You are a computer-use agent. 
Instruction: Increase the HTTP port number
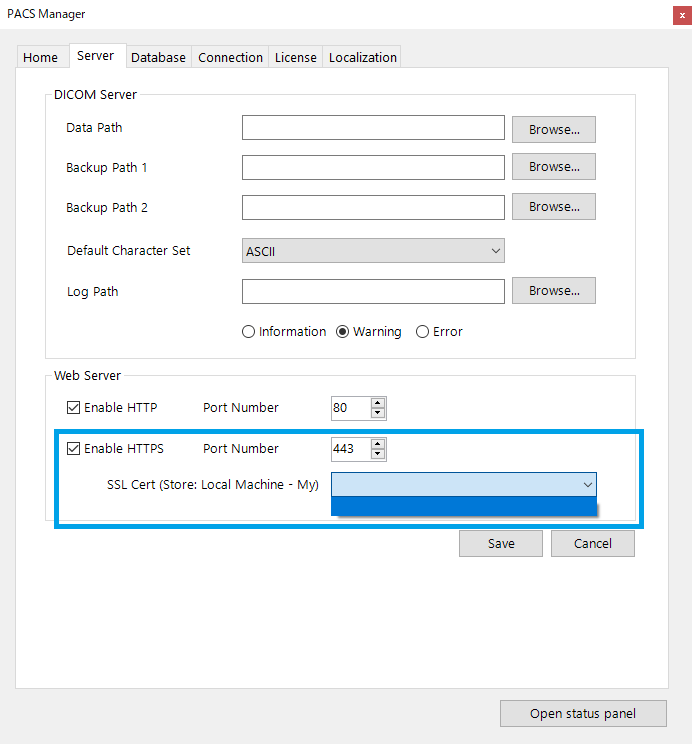[x=378, y=403]
